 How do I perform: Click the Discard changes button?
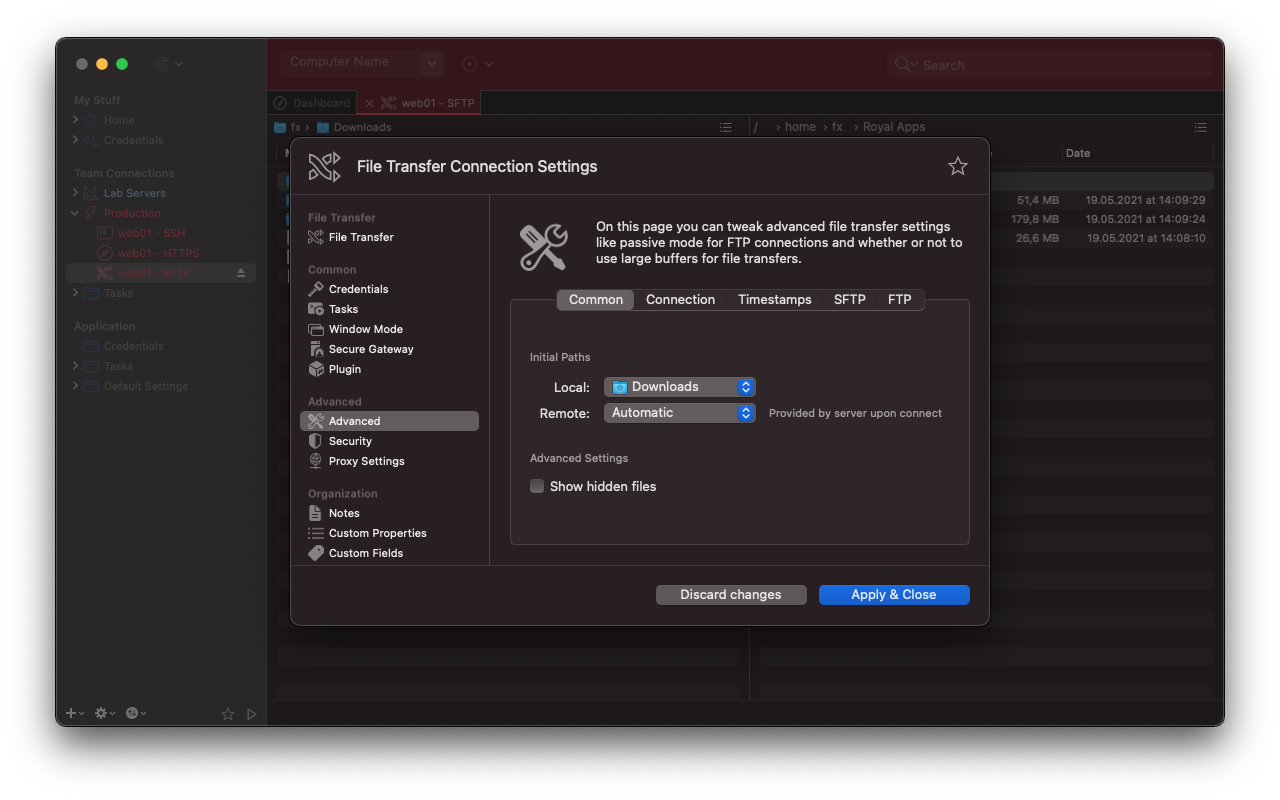(731, 594)
